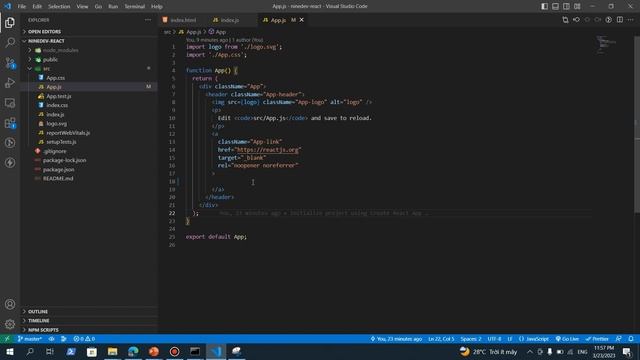Click the UTF-8 encoding indicator
The width and height of the screenshot is (640, 360).
coord(494,339)
